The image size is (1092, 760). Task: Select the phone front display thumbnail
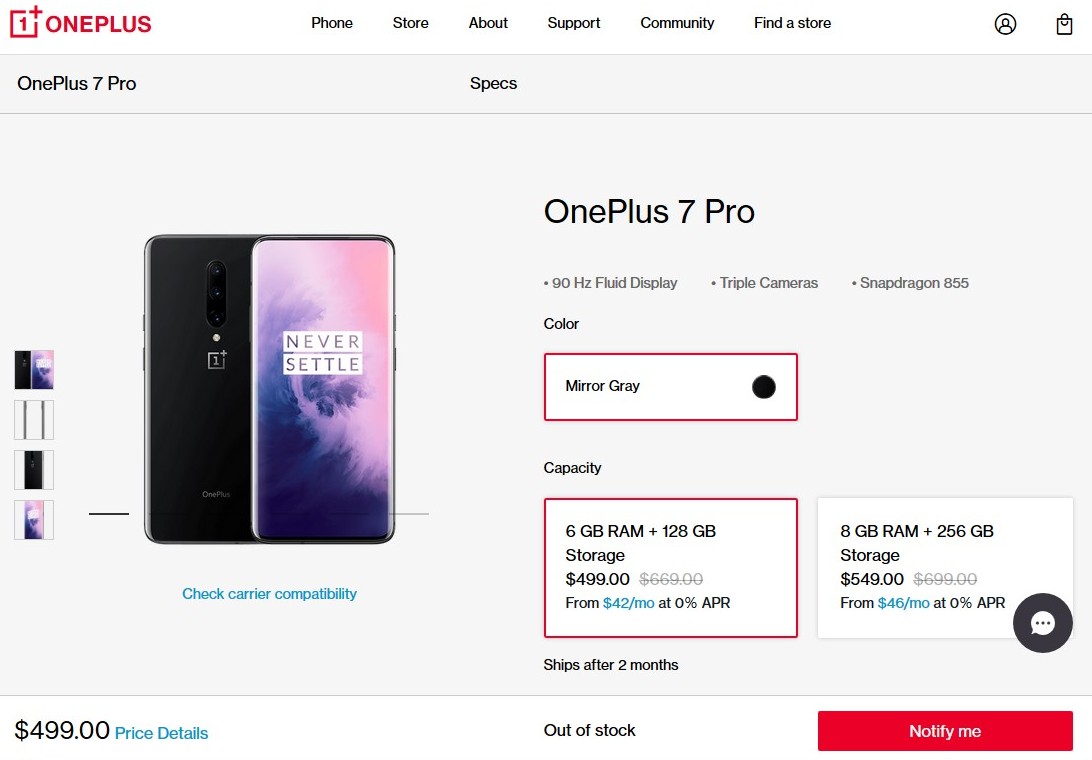click(34, 520)
